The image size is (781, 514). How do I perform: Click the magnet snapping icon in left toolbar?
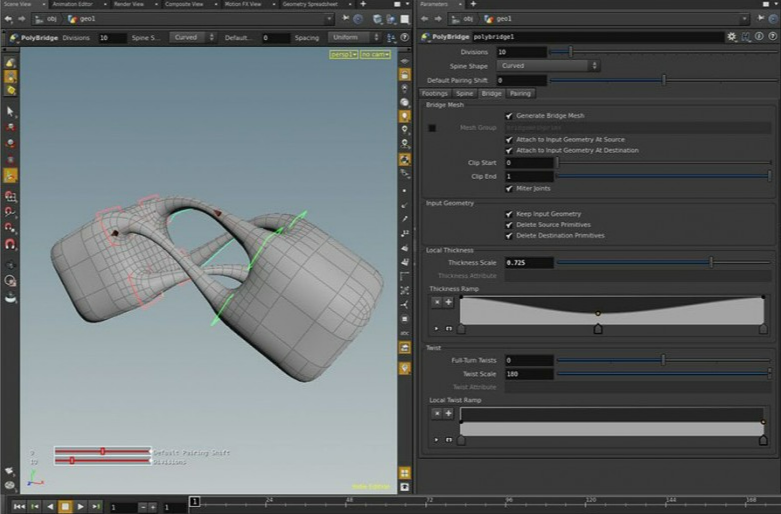11,244
